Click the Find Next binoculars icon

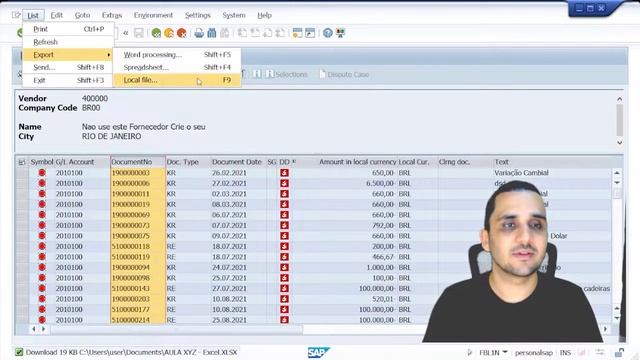(x=224, y=33)
